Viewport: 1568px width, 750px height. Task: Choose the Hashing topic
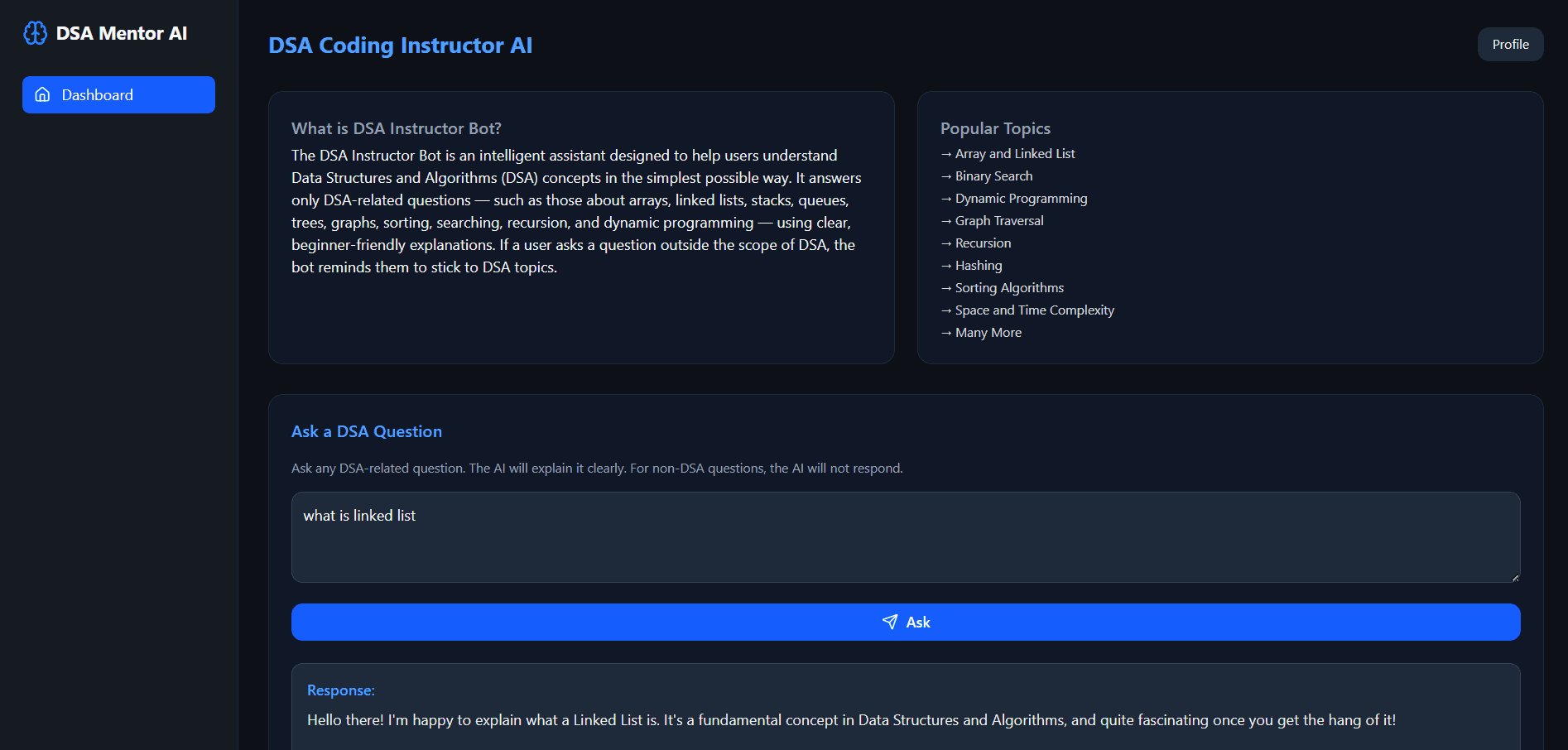point(978,266)
